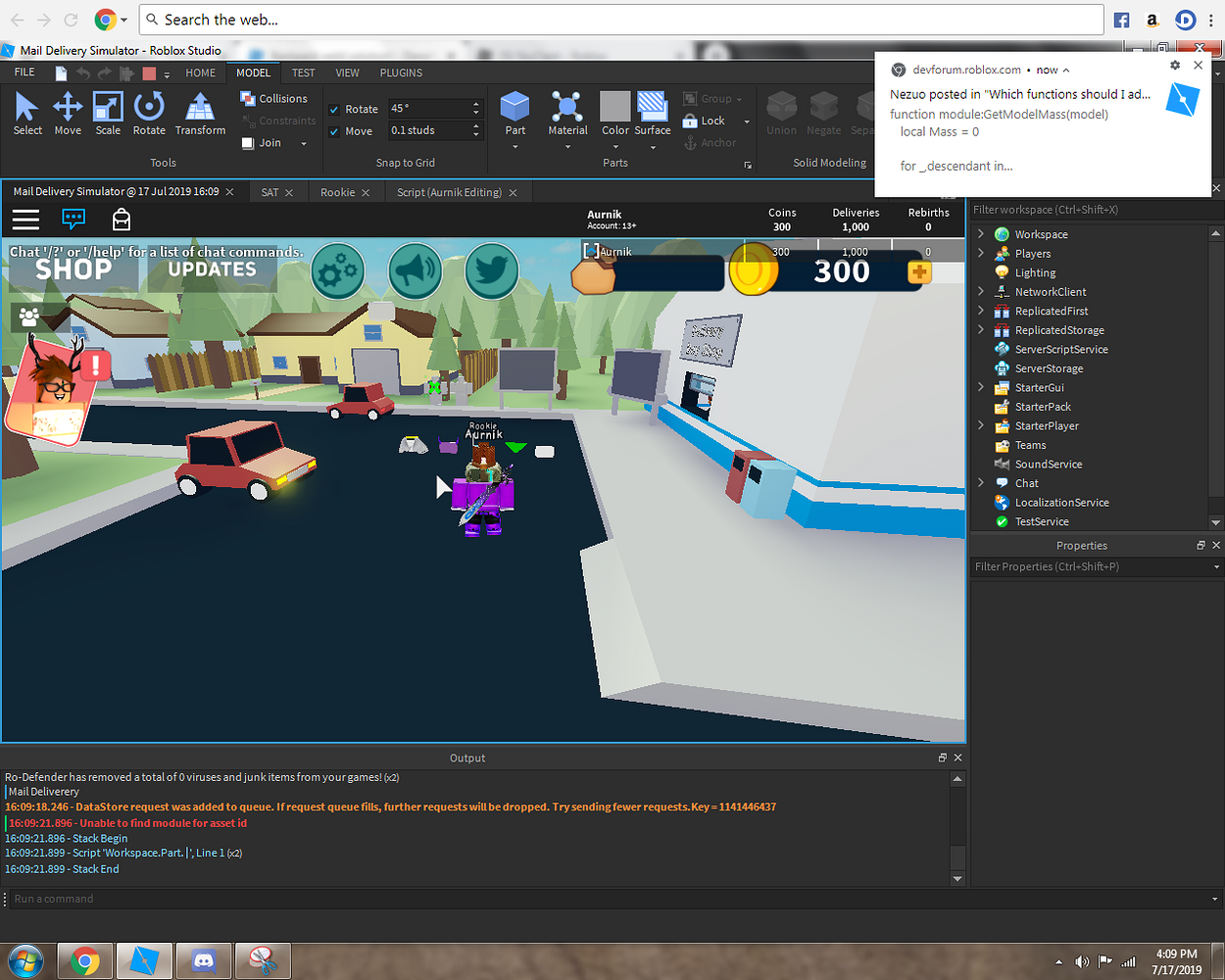This screenshot has width=1225, height=980.
Task: Open the Color swatch picker
Action: (x=614, y=107)
